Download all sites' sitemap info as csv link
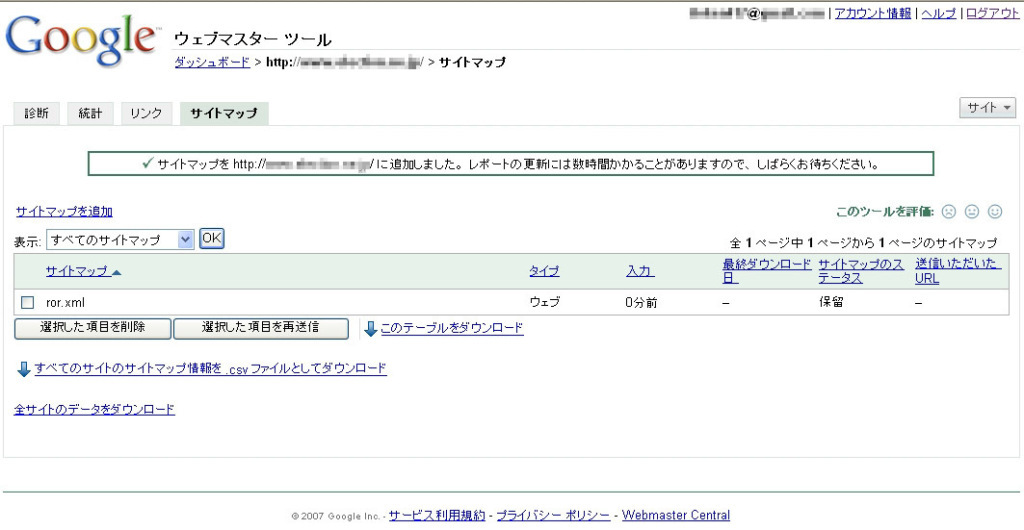 [211, 368]
